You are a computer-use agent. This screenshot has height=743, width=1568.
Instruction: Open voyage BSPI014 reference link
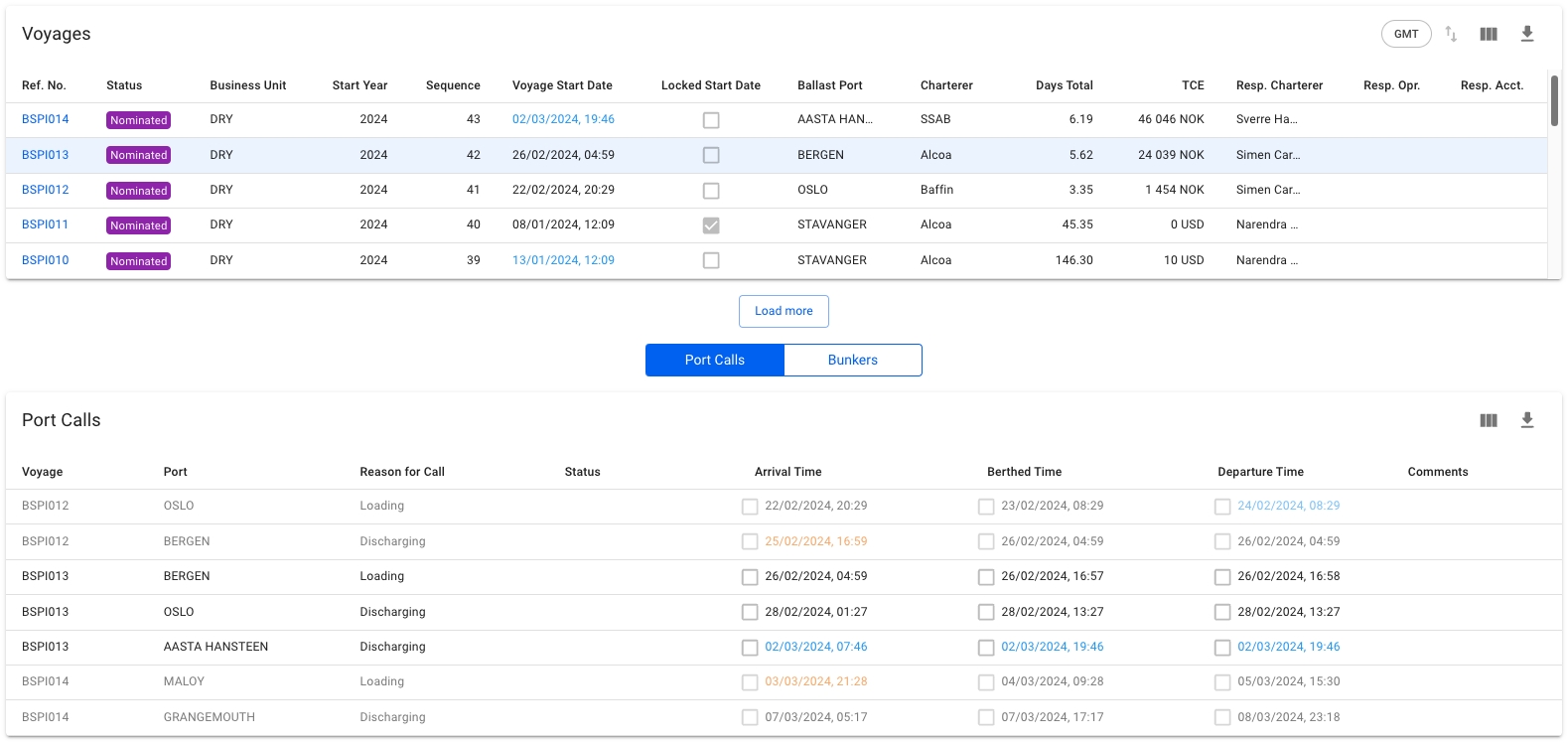(x=46, y=119)
